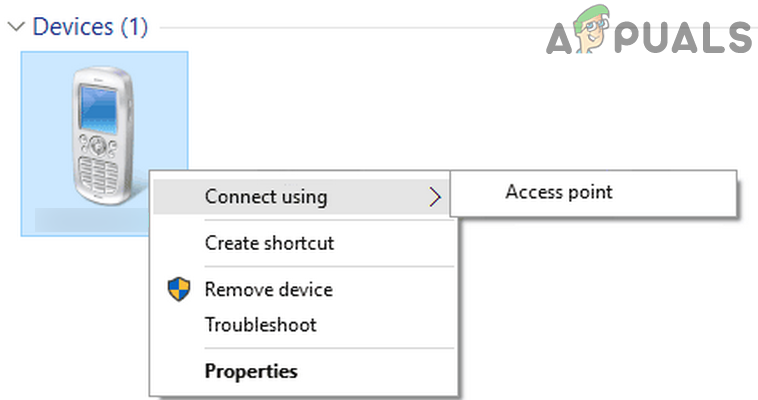Viewport: 758px width, 400px height.
Task: Run Troubleshoot from the context menu
Action: tap(260, 325)
